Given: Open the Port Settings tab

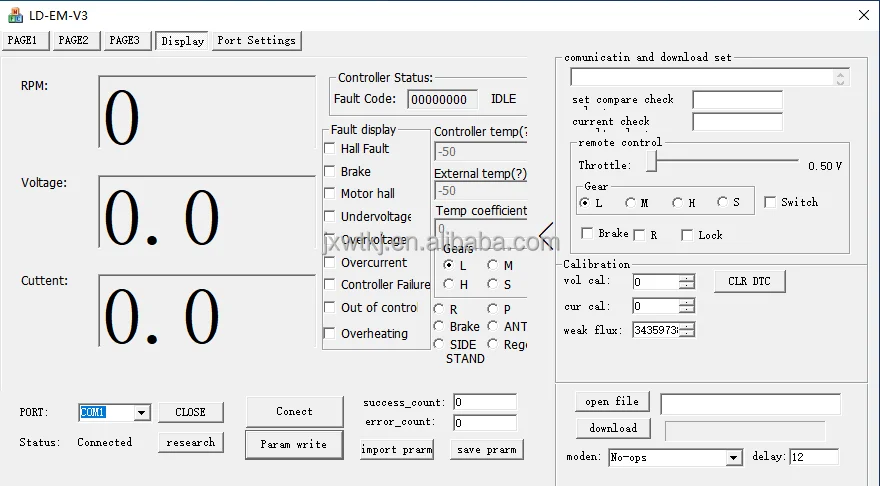Looking at the screenshot, I should pos(256,40).
